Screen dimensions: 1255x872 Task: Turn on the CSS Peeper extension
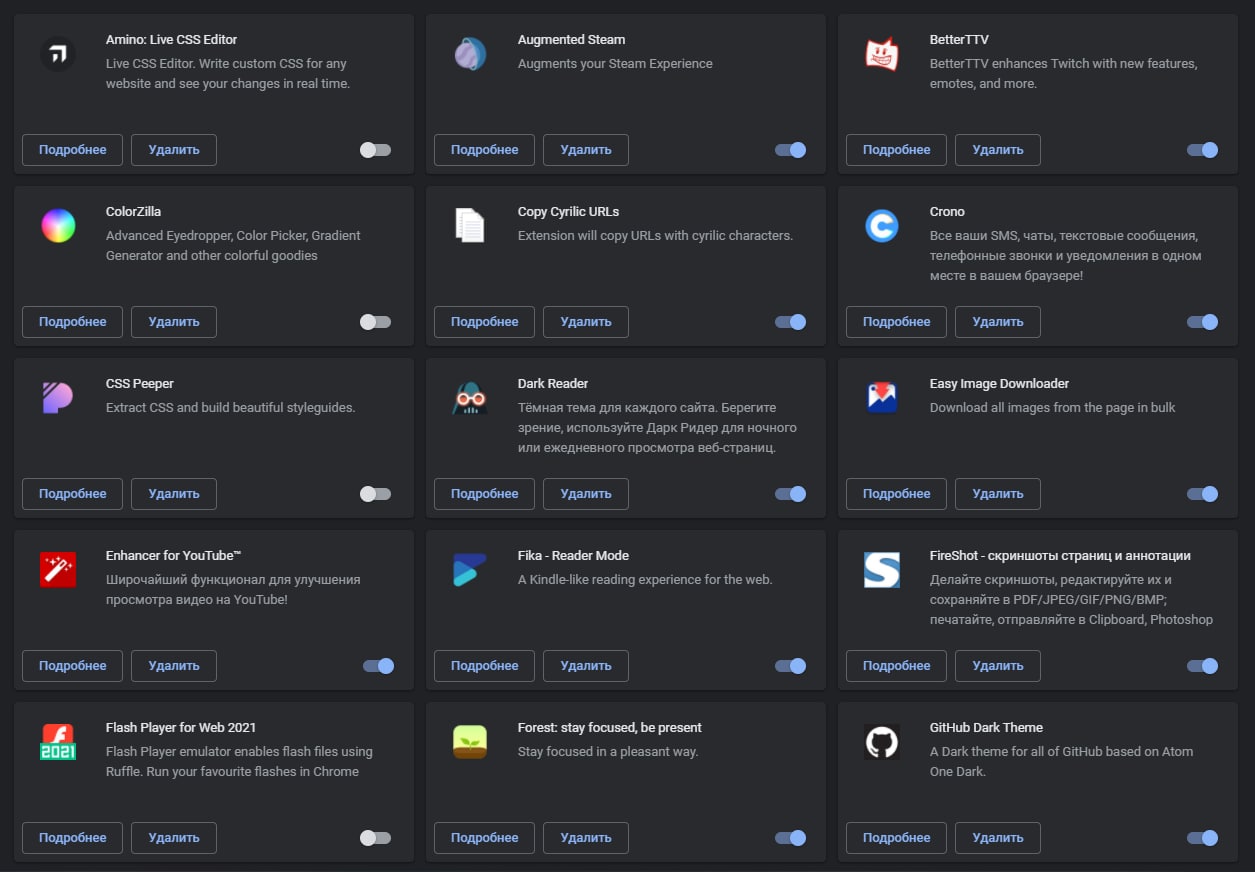[x=375, y=494]
